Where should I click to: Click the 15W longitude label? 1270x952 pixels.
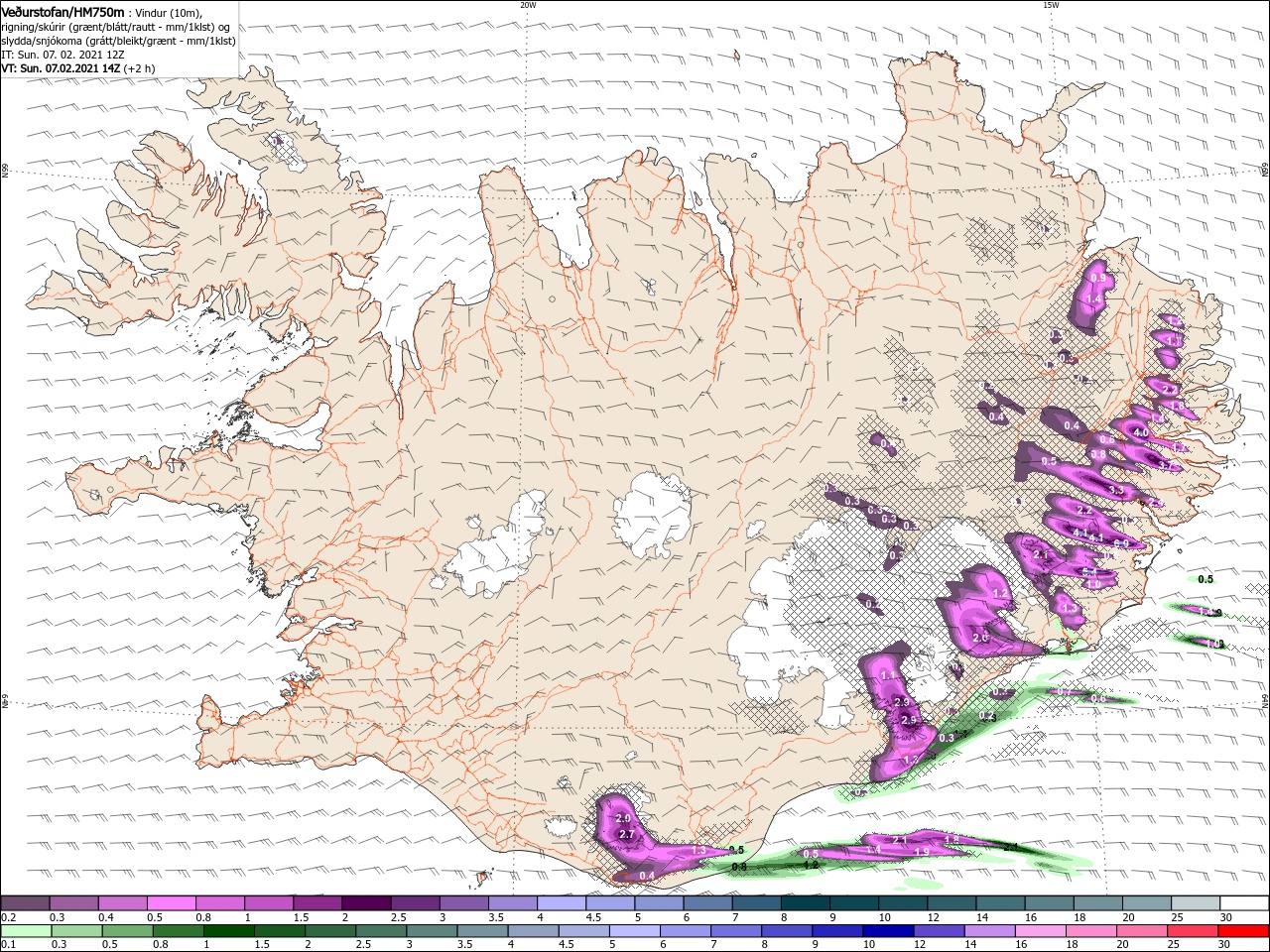click(1051, 4)
